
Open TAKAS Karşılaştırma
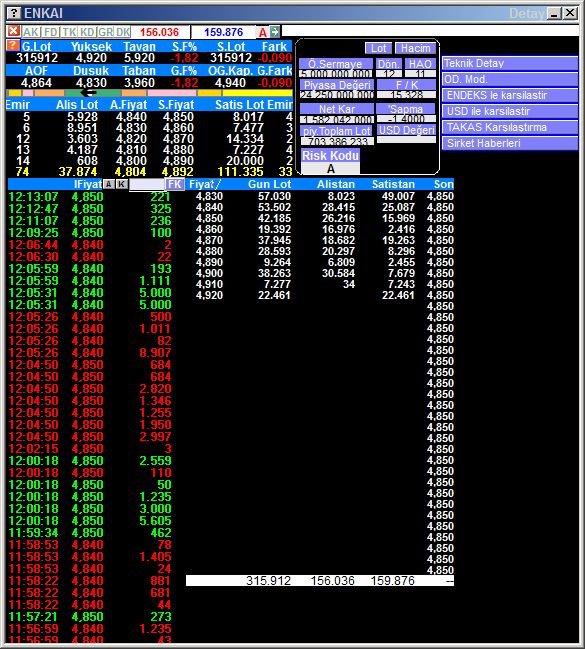510,127
